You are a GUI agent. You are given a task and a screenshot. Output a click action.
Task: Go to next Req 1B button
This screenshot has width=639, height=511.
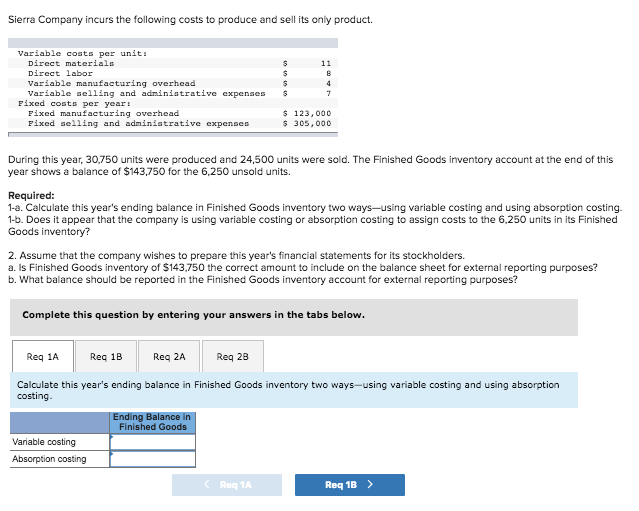(350, 485)
